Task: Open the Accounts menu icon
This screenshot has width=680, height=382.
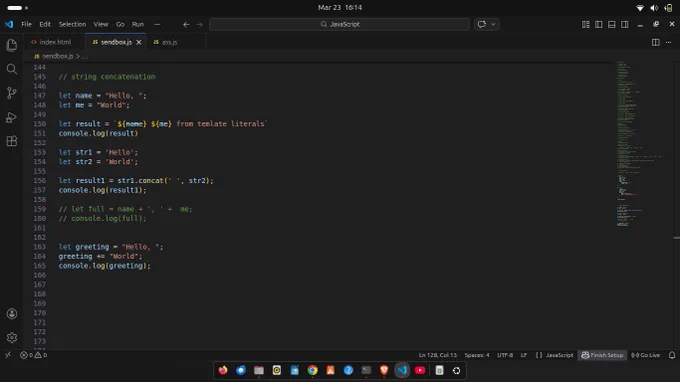Action: coord(12,313)
